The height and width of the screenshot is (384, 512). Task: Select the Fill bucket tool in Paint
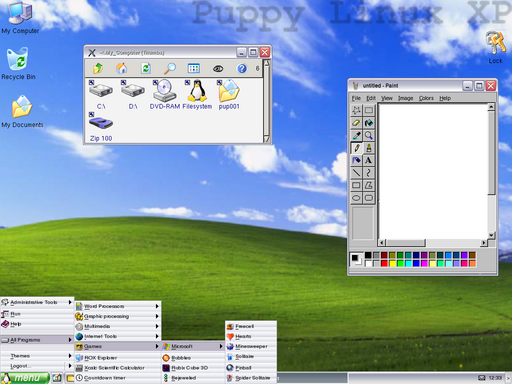click(x=369, y=123)
